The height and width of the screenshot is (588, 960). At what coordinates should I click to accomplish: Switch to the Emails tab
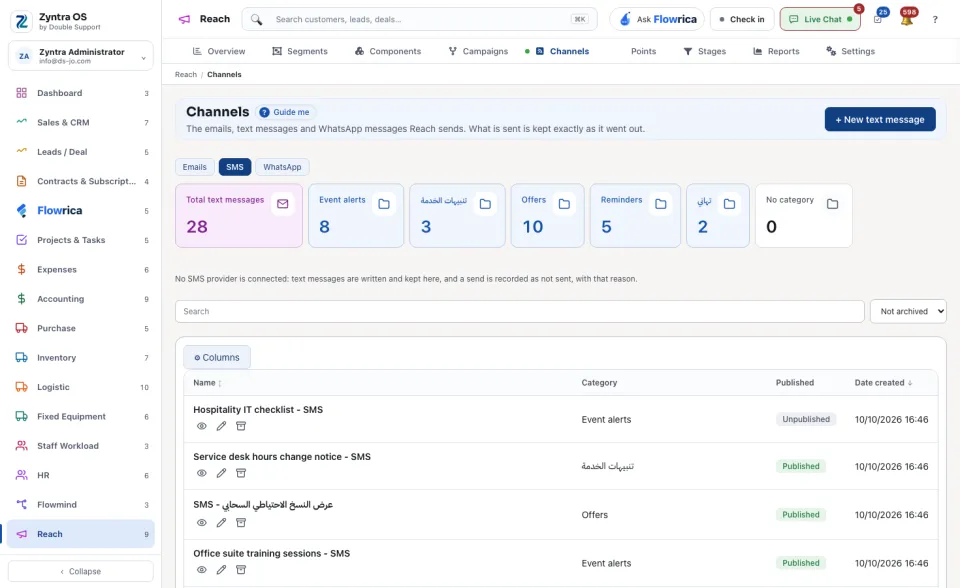(x=195, y=167)
